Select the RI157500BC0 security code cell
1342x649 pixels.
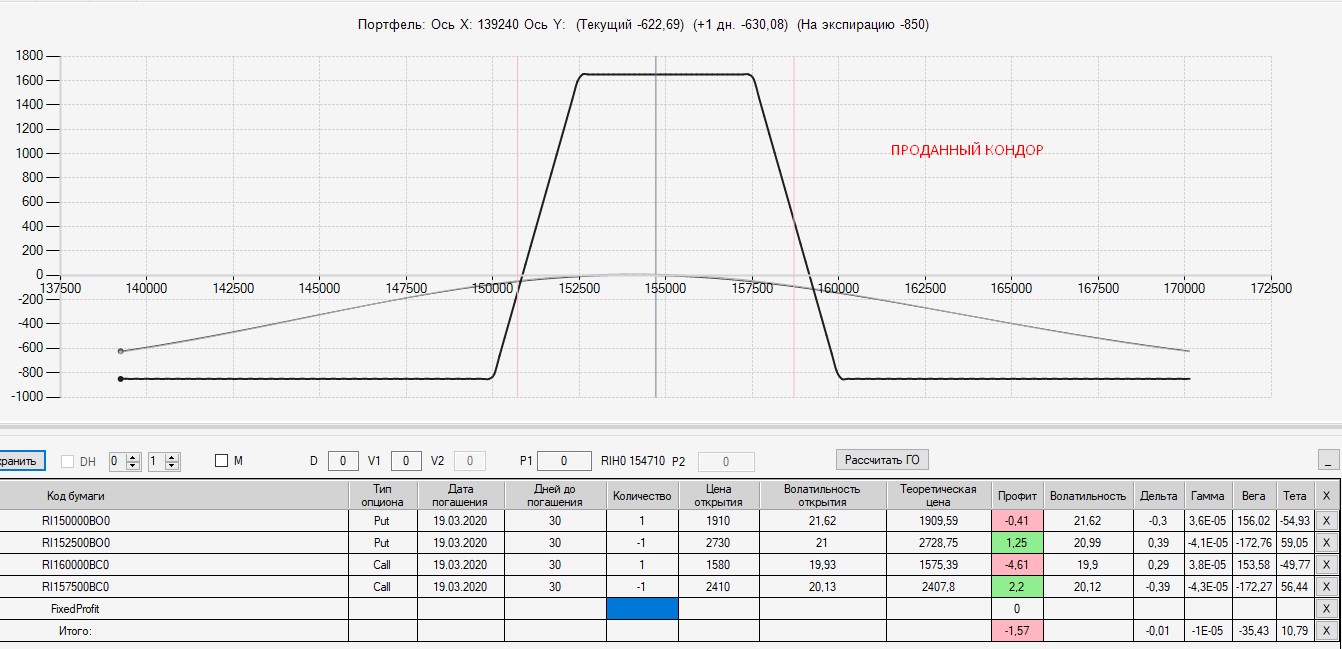click(174, 587)
